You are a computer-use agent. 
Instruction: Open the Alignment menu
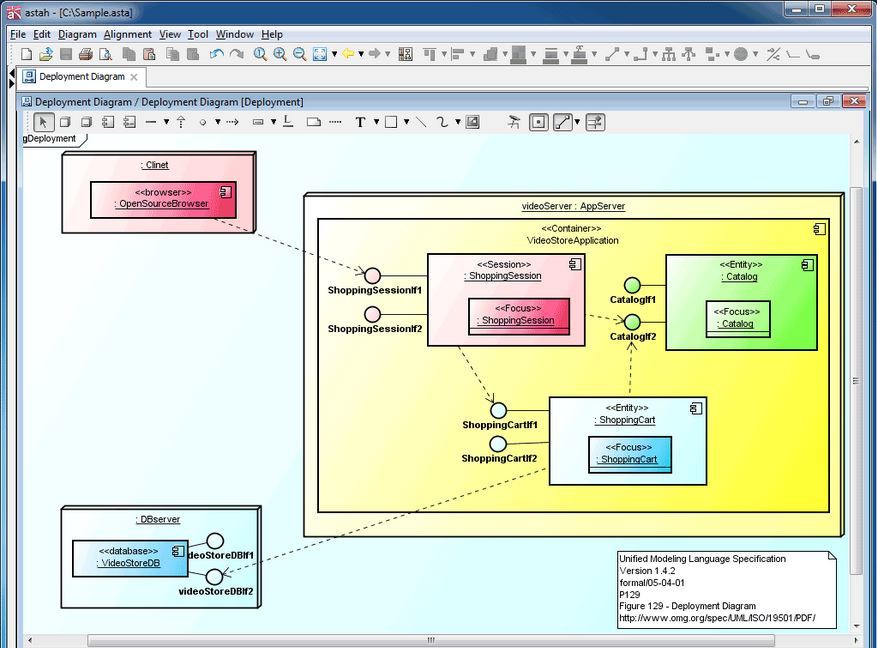[127, 34]
